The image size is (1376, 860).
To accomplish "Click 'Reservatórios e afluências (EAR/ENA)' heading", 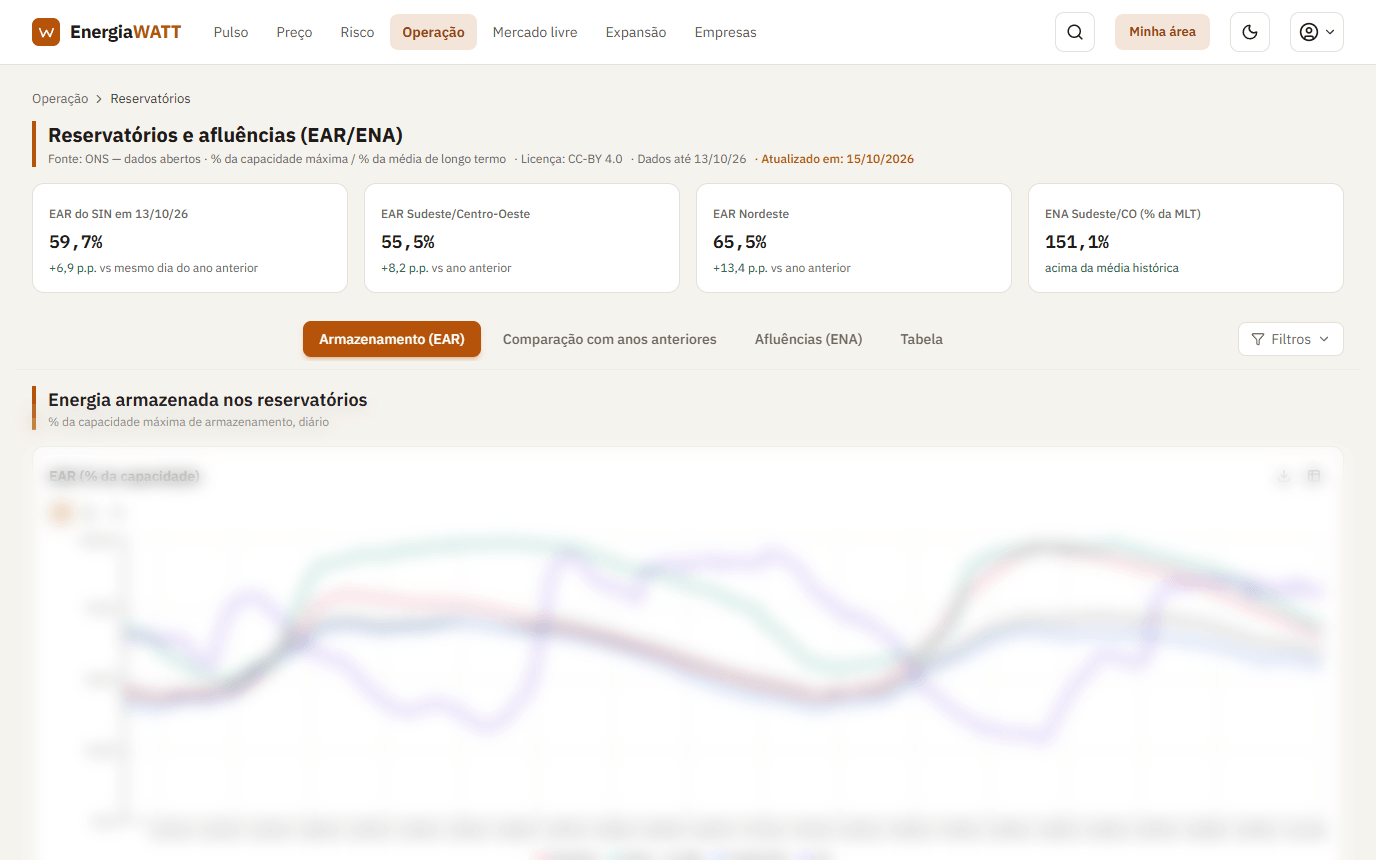I will pyautogui.click(x=225, y=135).
